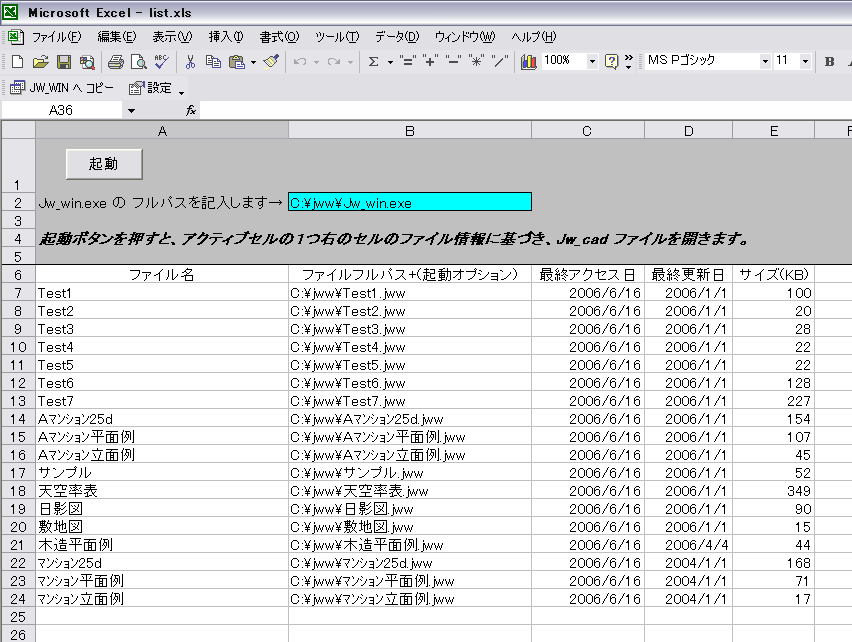The height and width of the screenshot is (642, 852).
Task: Select column D header
Action: [x=688, y=131]
